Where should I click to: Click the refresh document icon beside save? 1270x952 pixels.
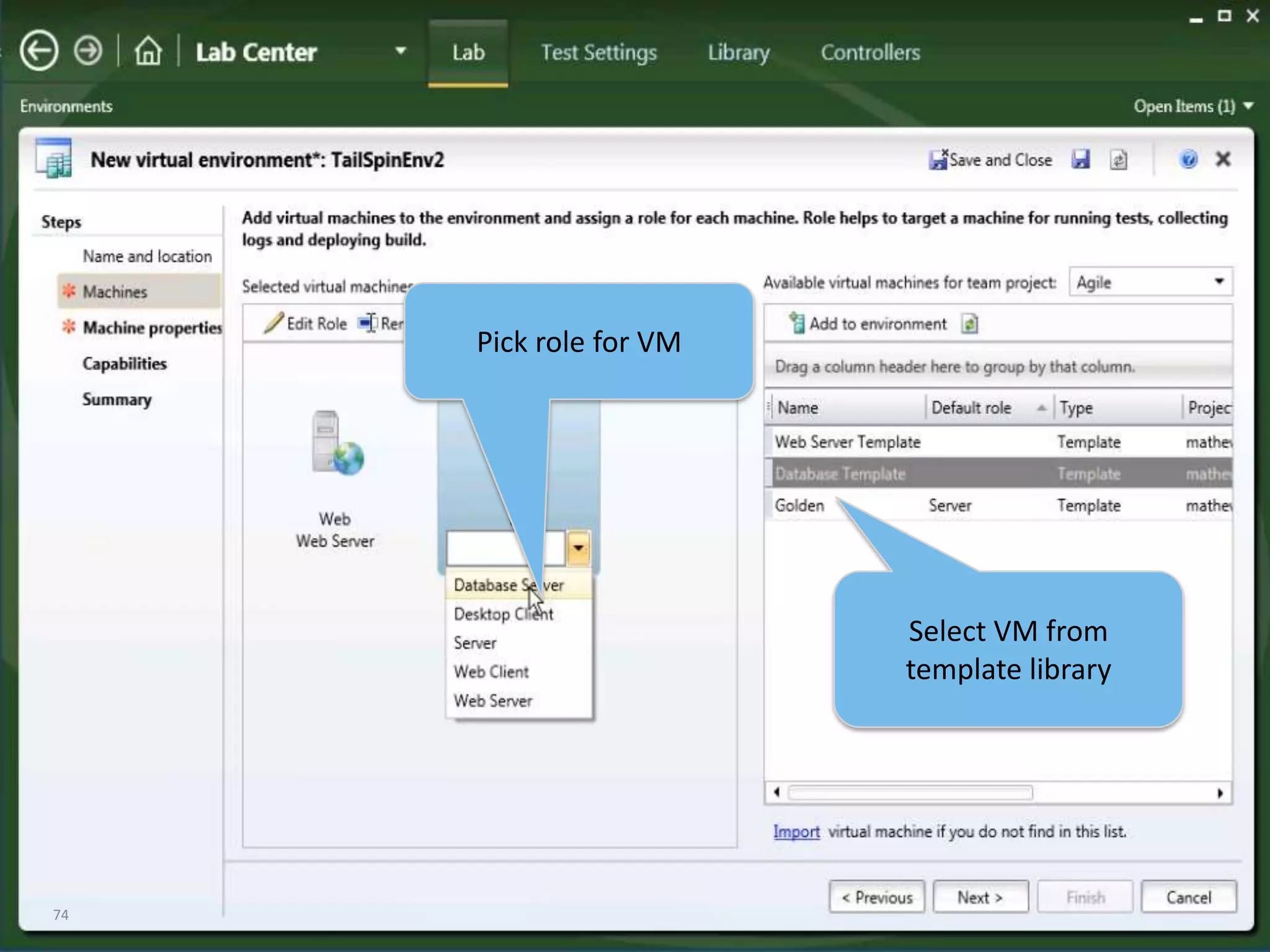click(x=1118, y=160)
